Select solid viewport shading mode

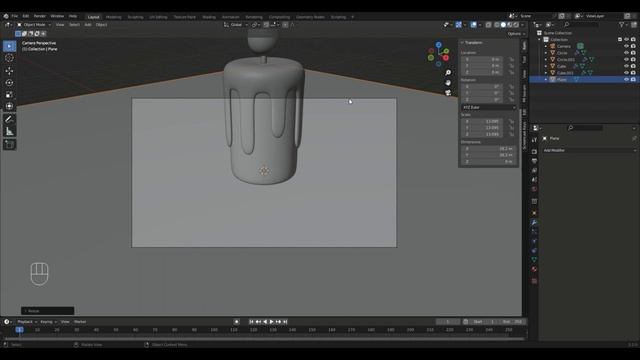point(503,25)
